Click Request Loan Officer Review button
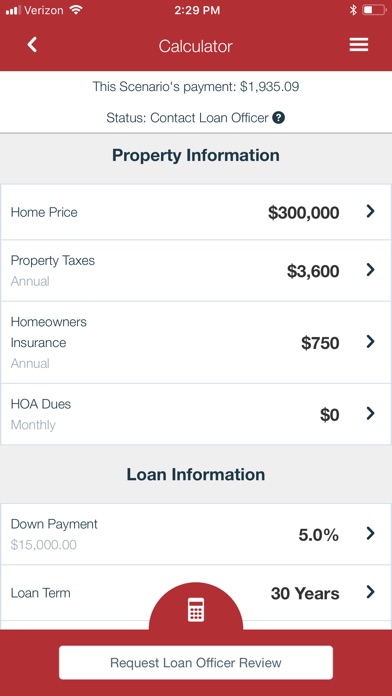The width and height of the screenshot is (392, 696). point(196,663)
